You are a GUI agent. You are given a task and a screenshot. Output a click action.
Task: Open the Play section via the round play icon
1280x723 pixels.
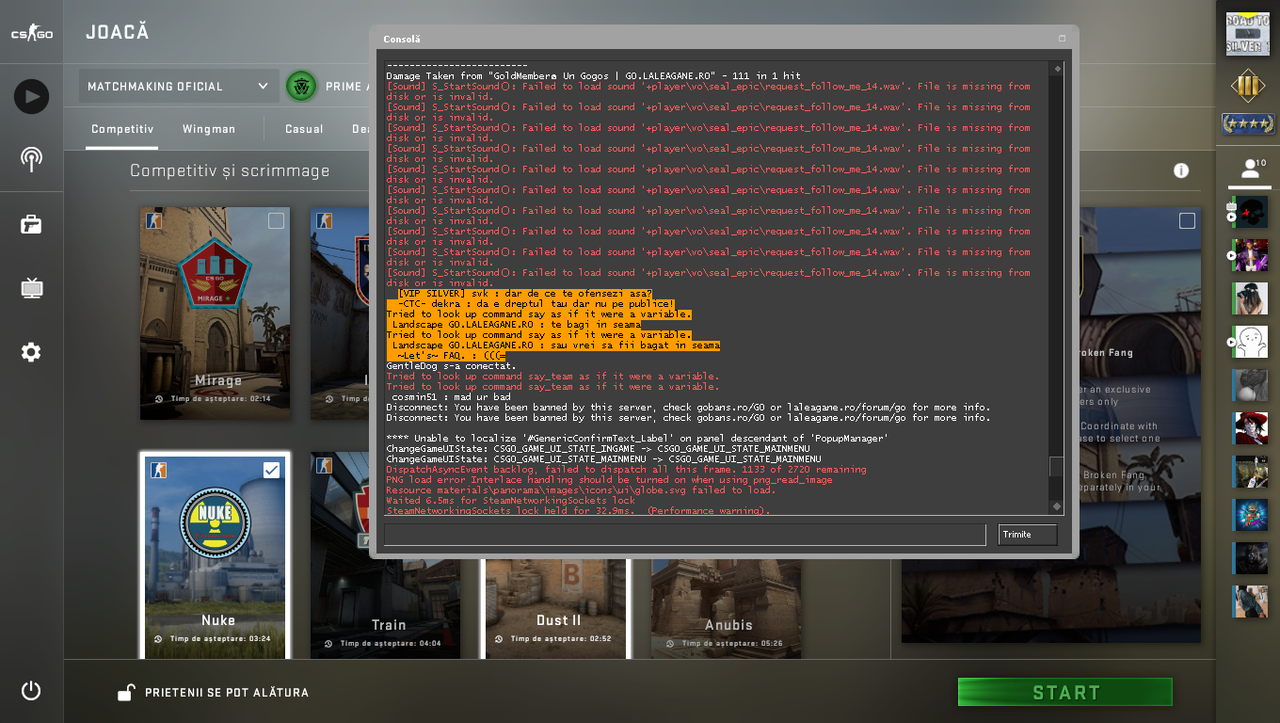[x=31, y=97]
